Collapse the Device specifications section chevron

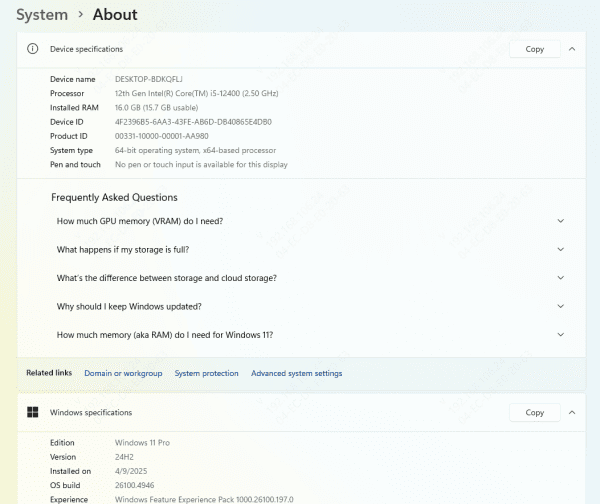[572, 49]
